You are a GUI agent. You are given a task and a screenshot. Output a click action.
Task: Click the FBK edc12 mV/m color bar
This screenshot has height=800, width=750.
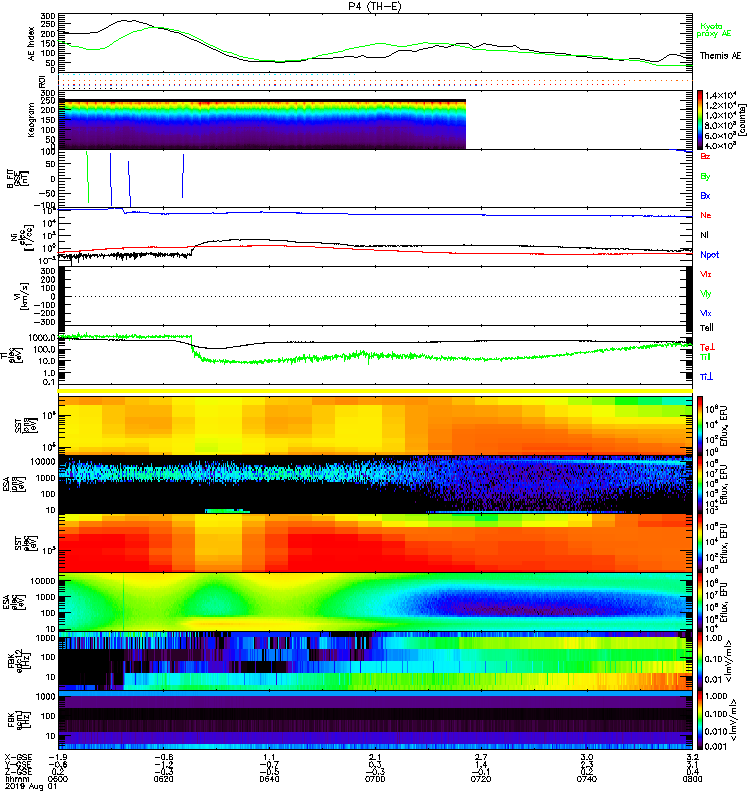coord(700,661)
